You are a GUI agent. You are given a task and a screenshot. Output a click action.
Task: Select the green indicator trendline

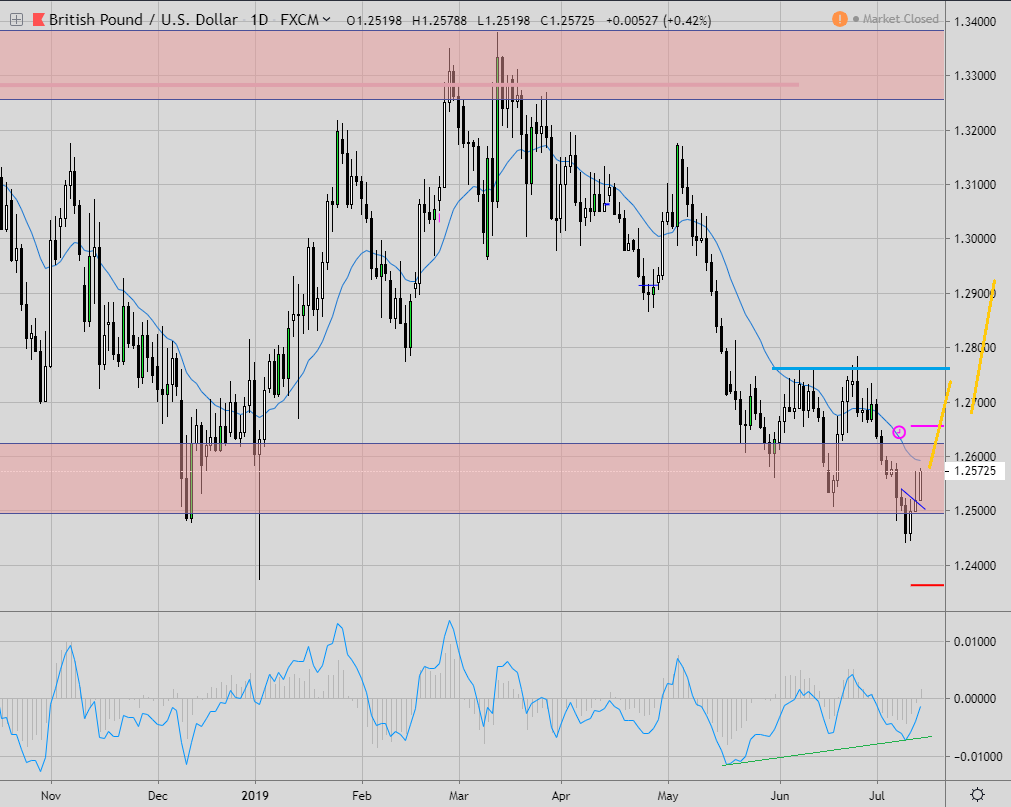point(828,750)
